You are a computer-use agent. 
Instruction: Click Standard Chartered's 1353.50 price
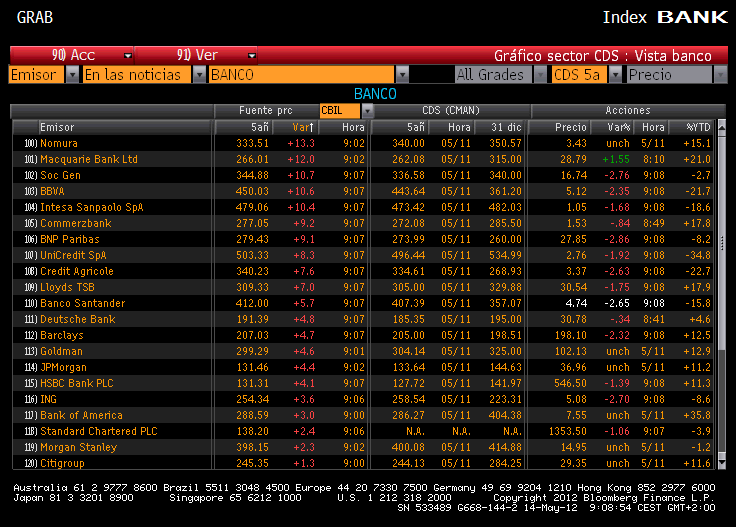pyautogui.click(x=568, y=431)
